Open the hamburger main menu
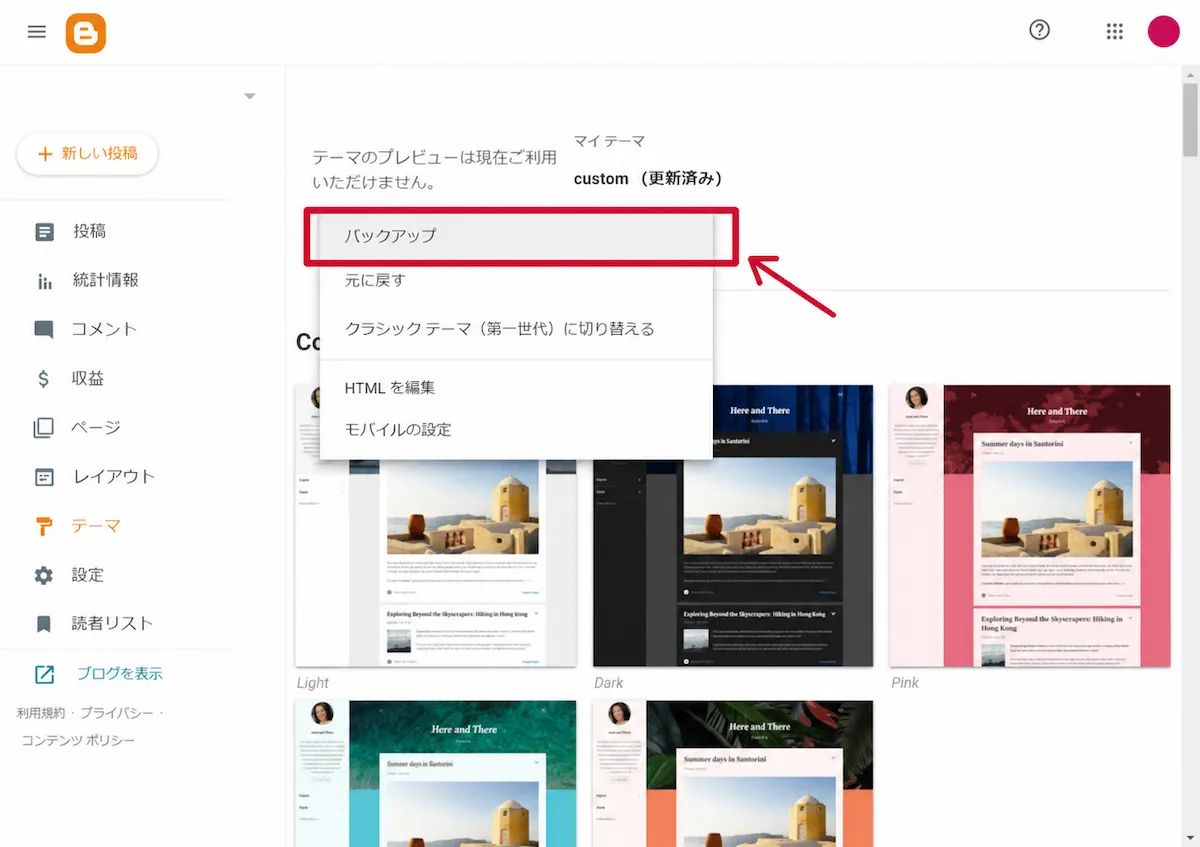Viewport: 1200px width, 847px height. 37,32
